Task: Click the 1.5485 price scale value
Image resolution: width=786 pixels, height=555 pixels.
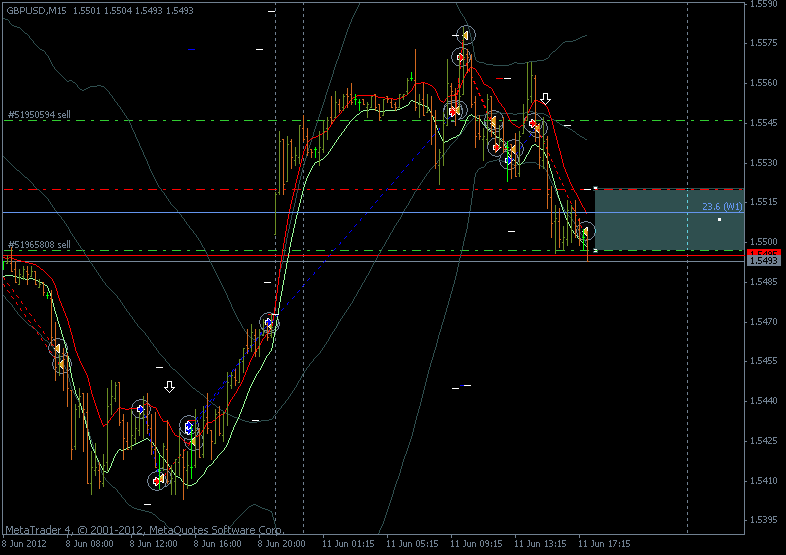Action: point(763,282)
